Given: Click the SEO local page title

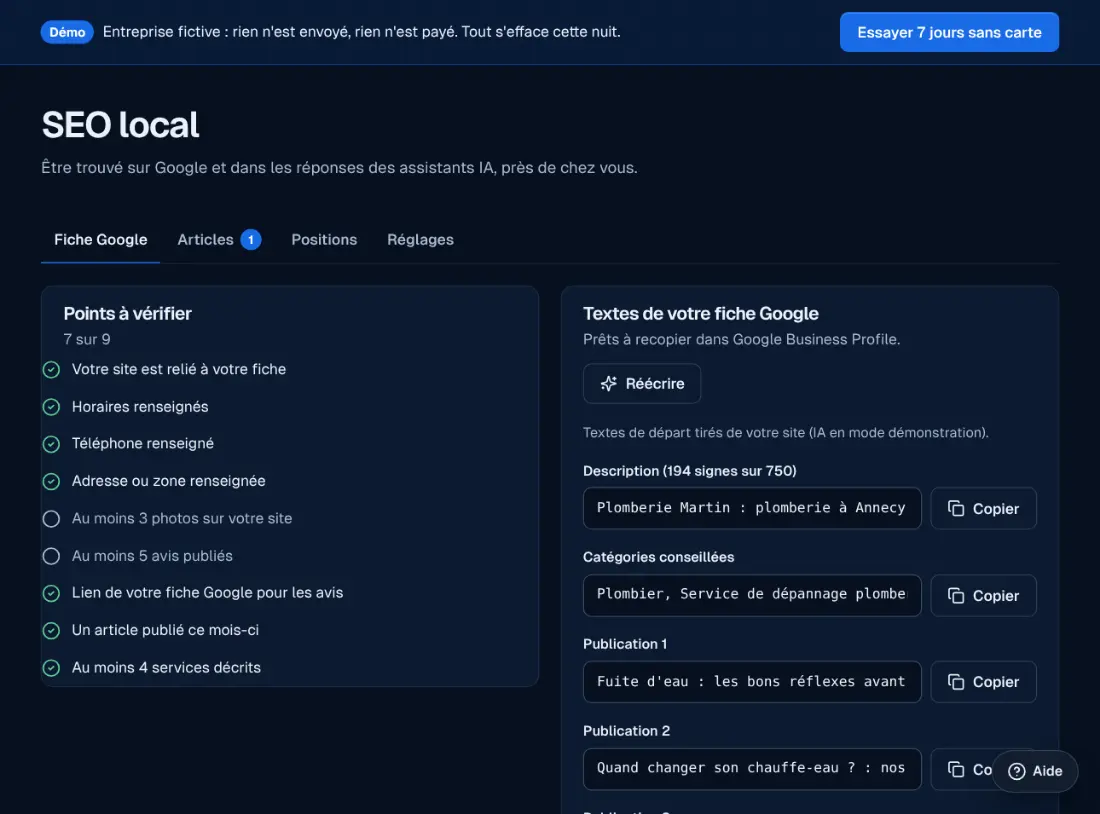Looking at the screenshot, I should [121, 125].
